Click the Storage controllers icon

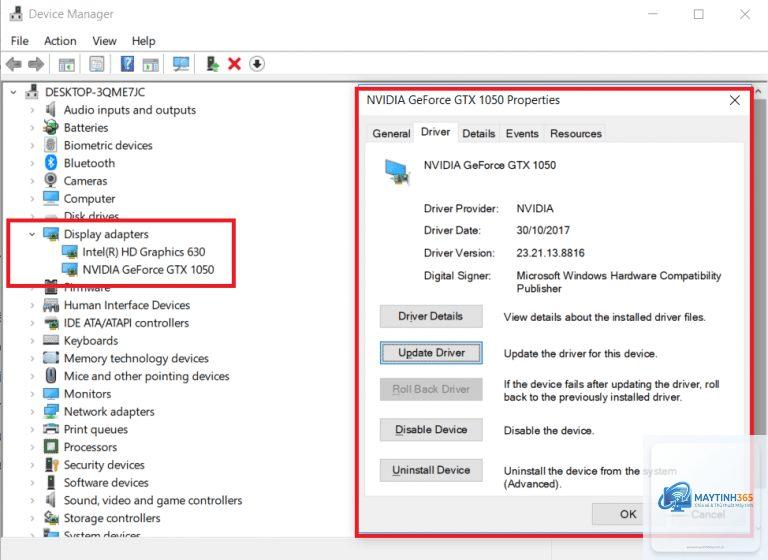point(51,518)
